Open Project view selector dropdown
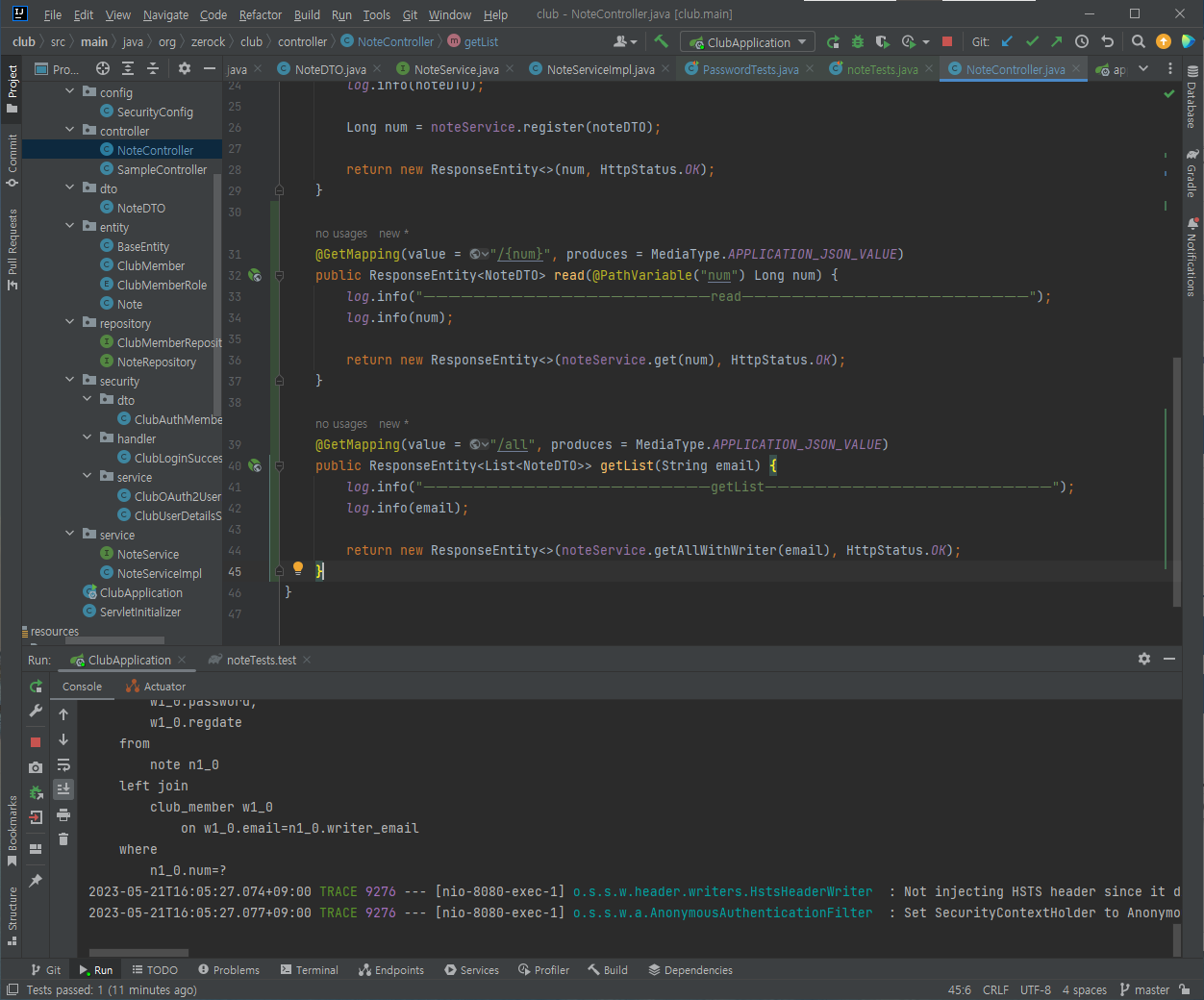This screenshot has height=1000, width=1204. pos(57,69)
